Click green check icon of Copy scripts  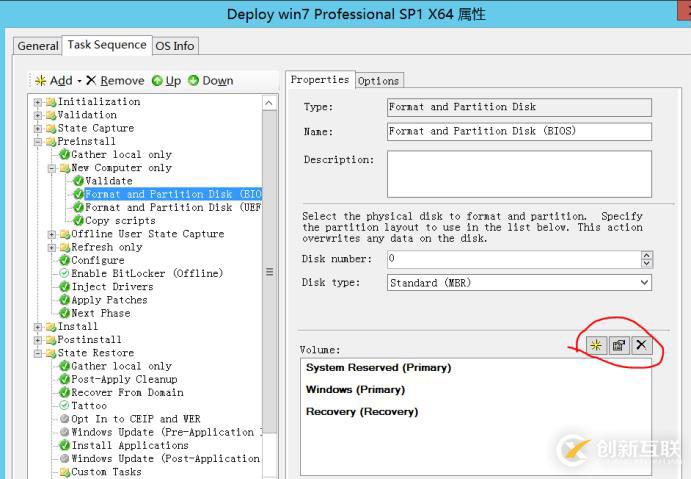click(x=78, y=220)
